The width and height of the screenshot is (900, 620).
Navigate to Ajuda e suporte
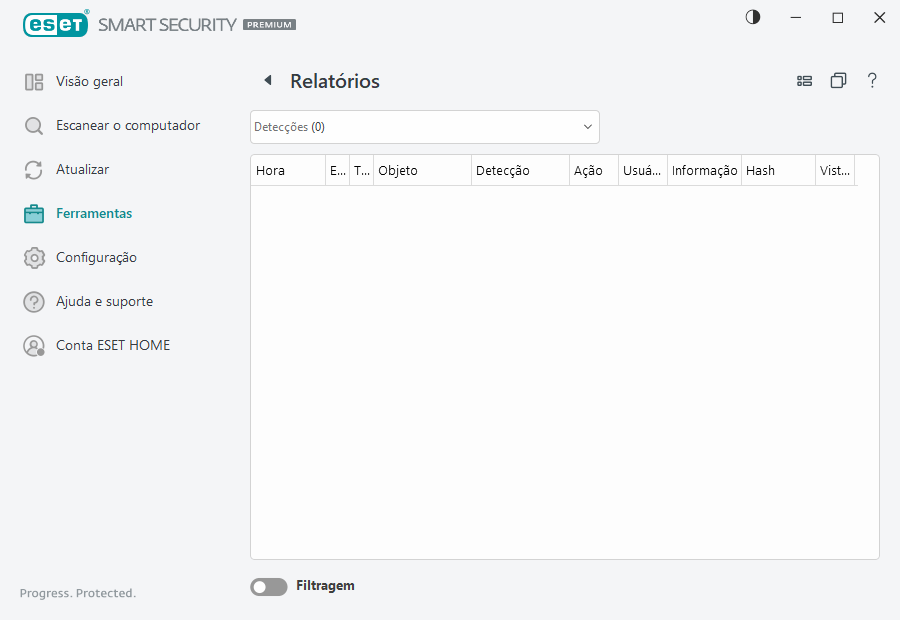105,301
